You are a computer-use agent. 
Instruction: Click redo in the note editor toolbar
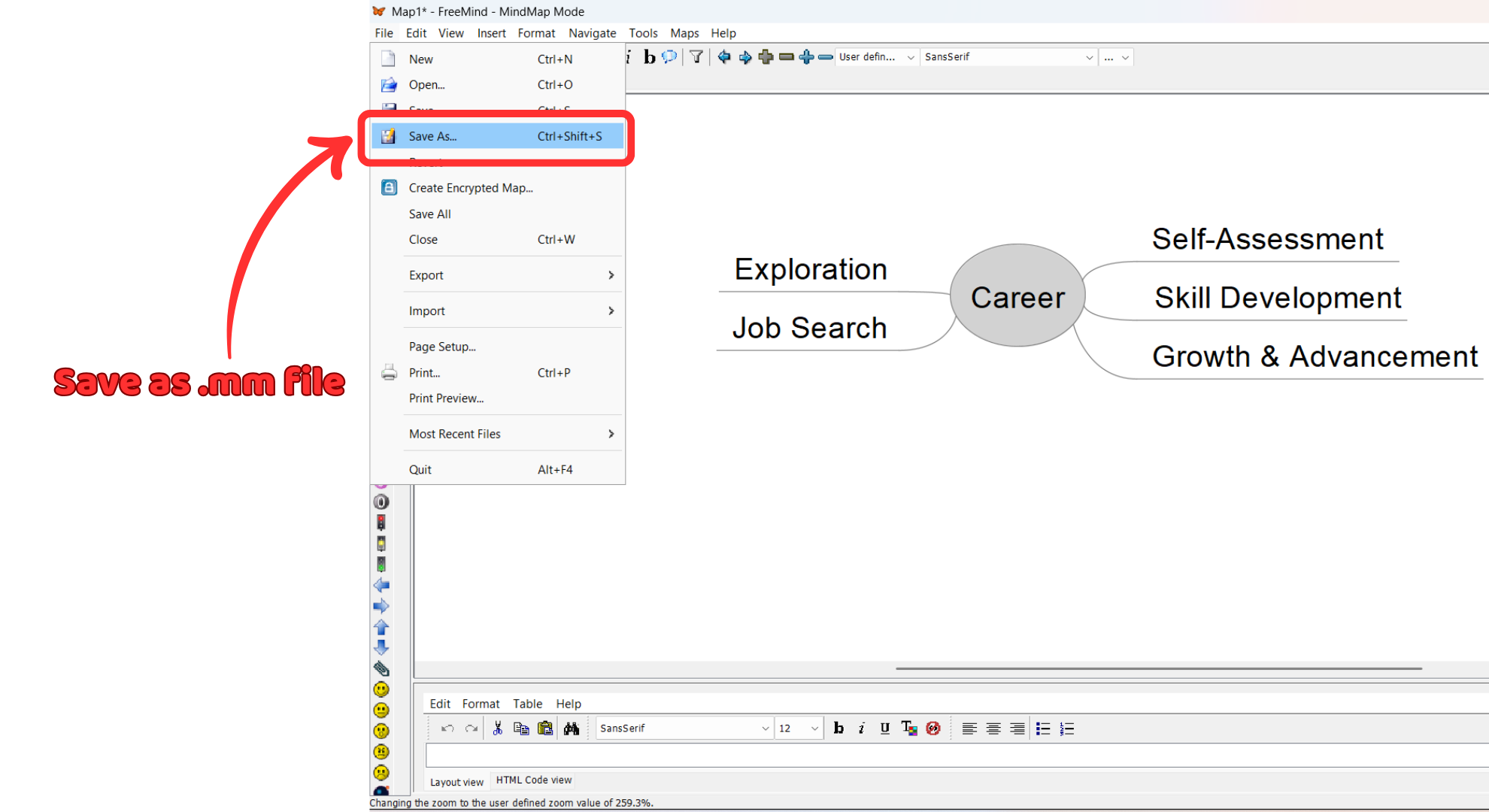(472, 729)
